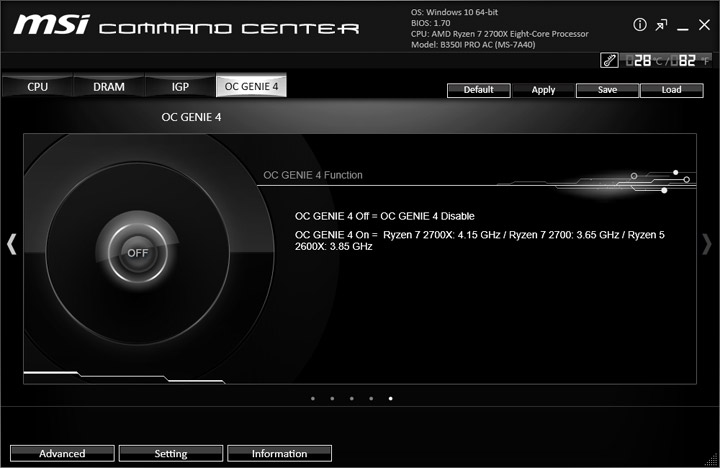This screenshot has height=468, width=720.
Task: Select the third page indicator dot
Action: [352, 399]
